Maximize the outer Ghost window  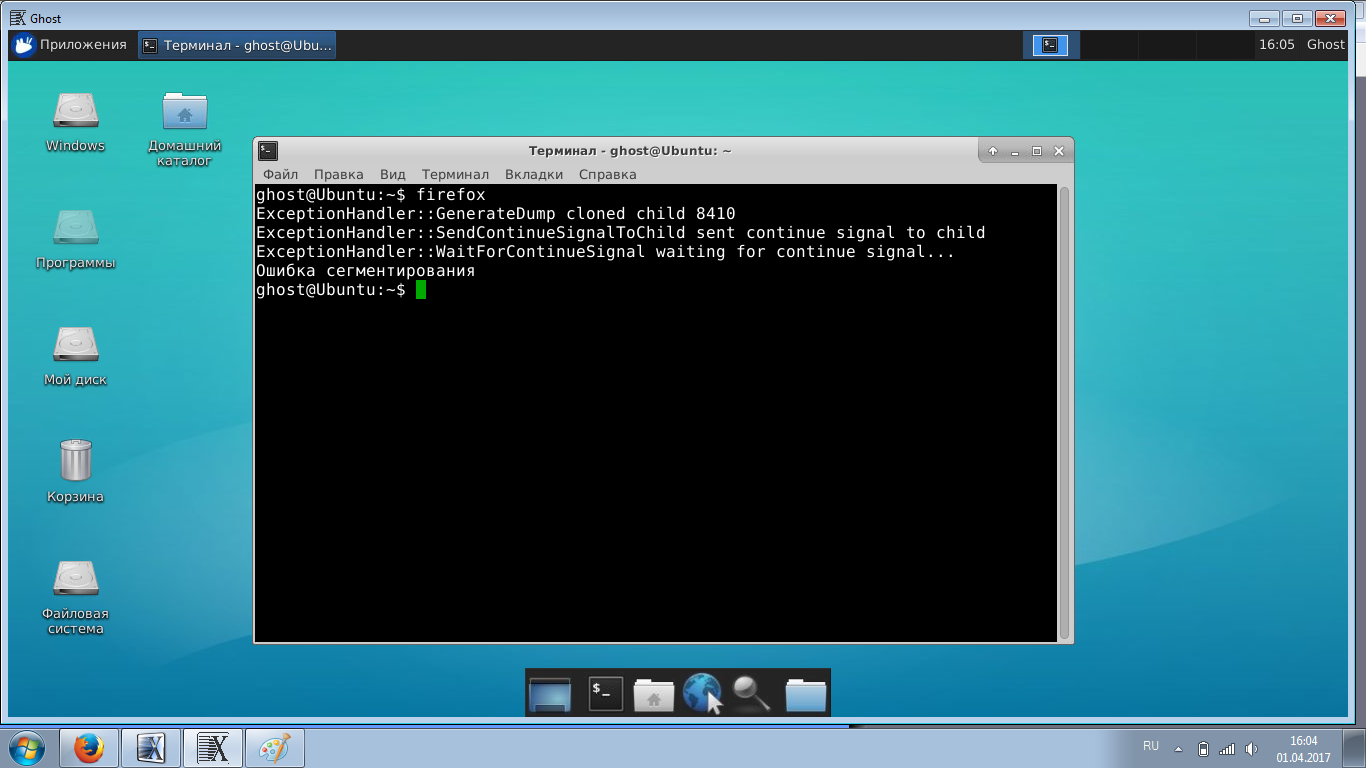click(x=1297, y=18)
